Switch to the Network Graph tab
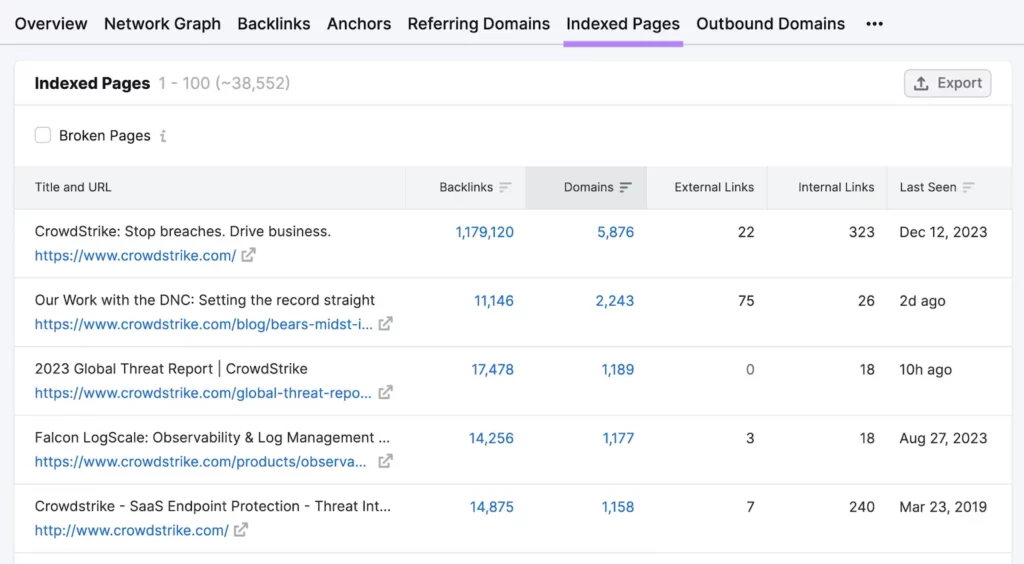This screenshot has height=564, width=1024. pyautogui.click(x=163, y=24)
